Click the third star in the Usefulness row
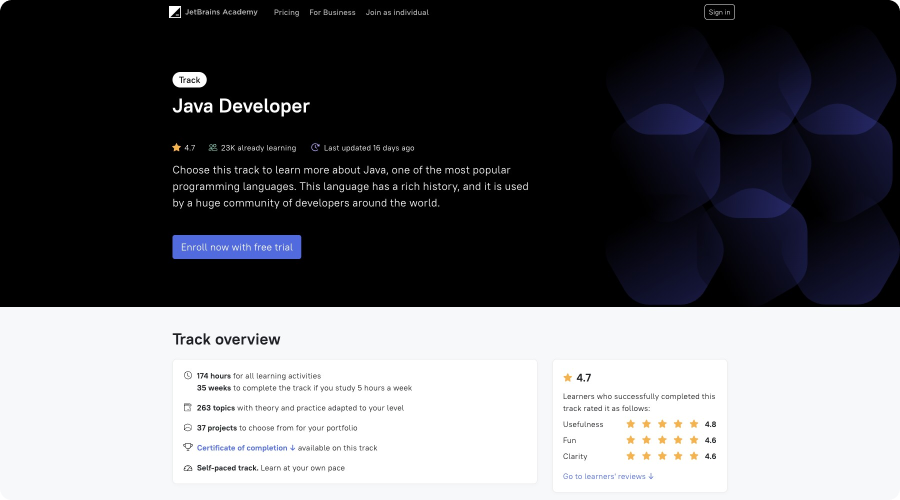This screenshot has height=500, width=900. coord(662,424)
